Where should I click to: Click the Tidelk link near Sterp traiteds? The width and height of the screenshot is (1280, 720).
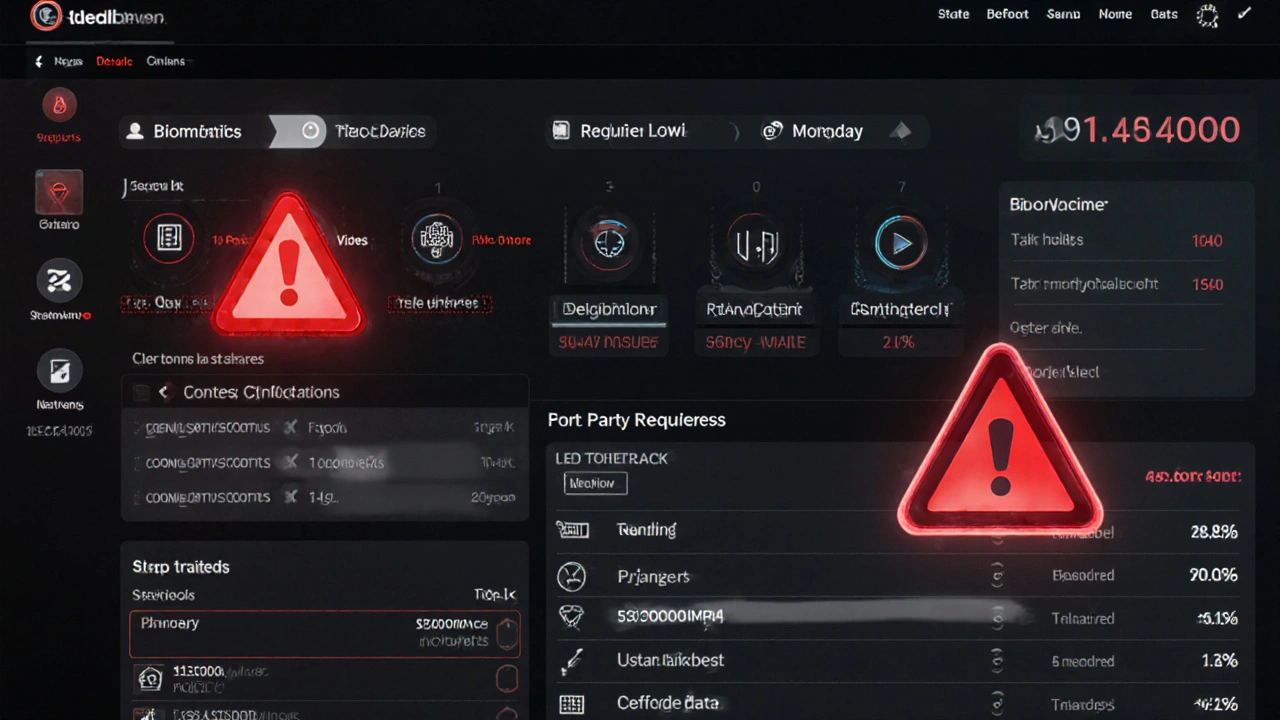(x=494, y=594)
